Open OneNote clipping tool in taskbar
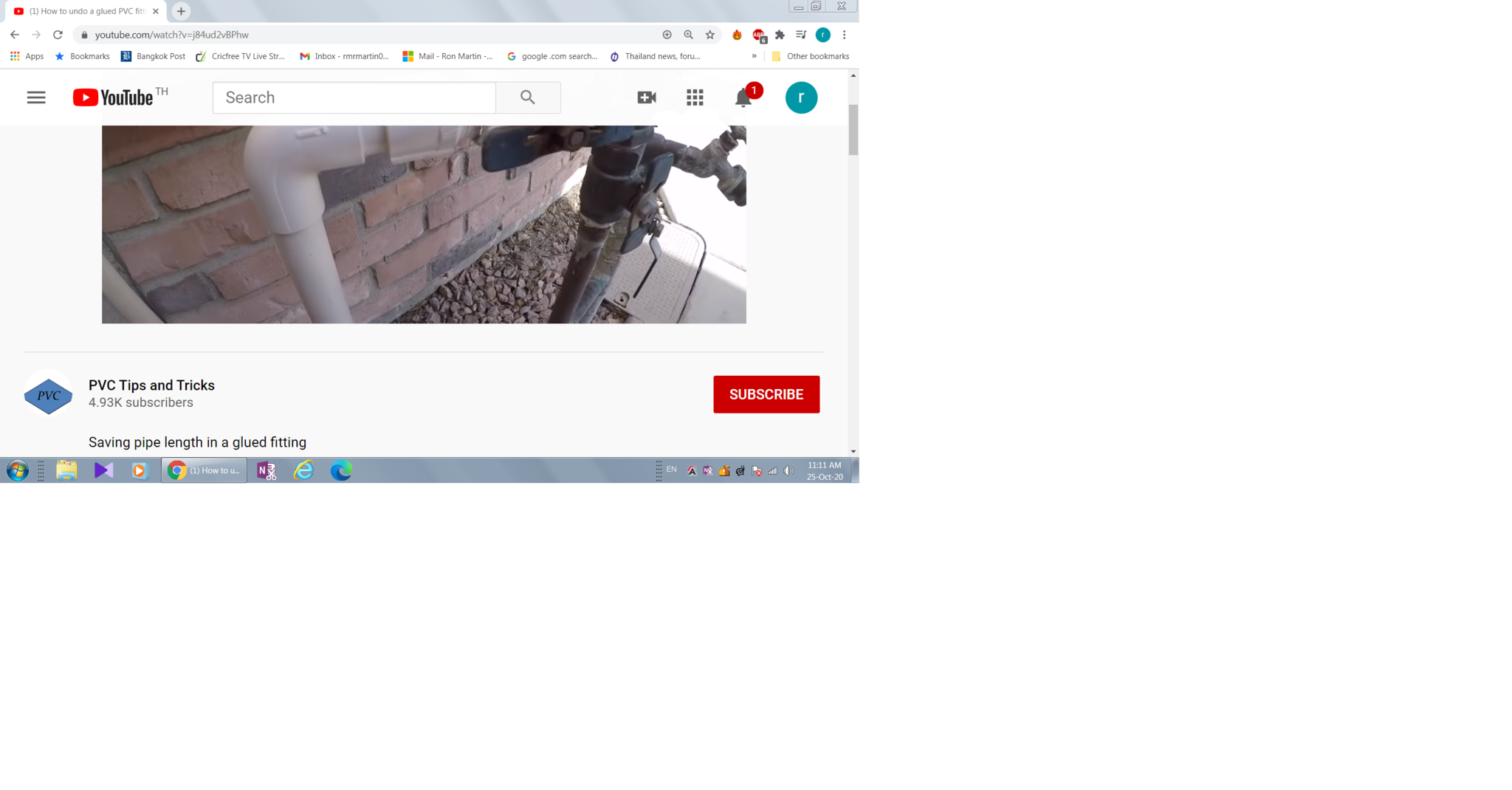1512x790 pixels. coord(267,470)
